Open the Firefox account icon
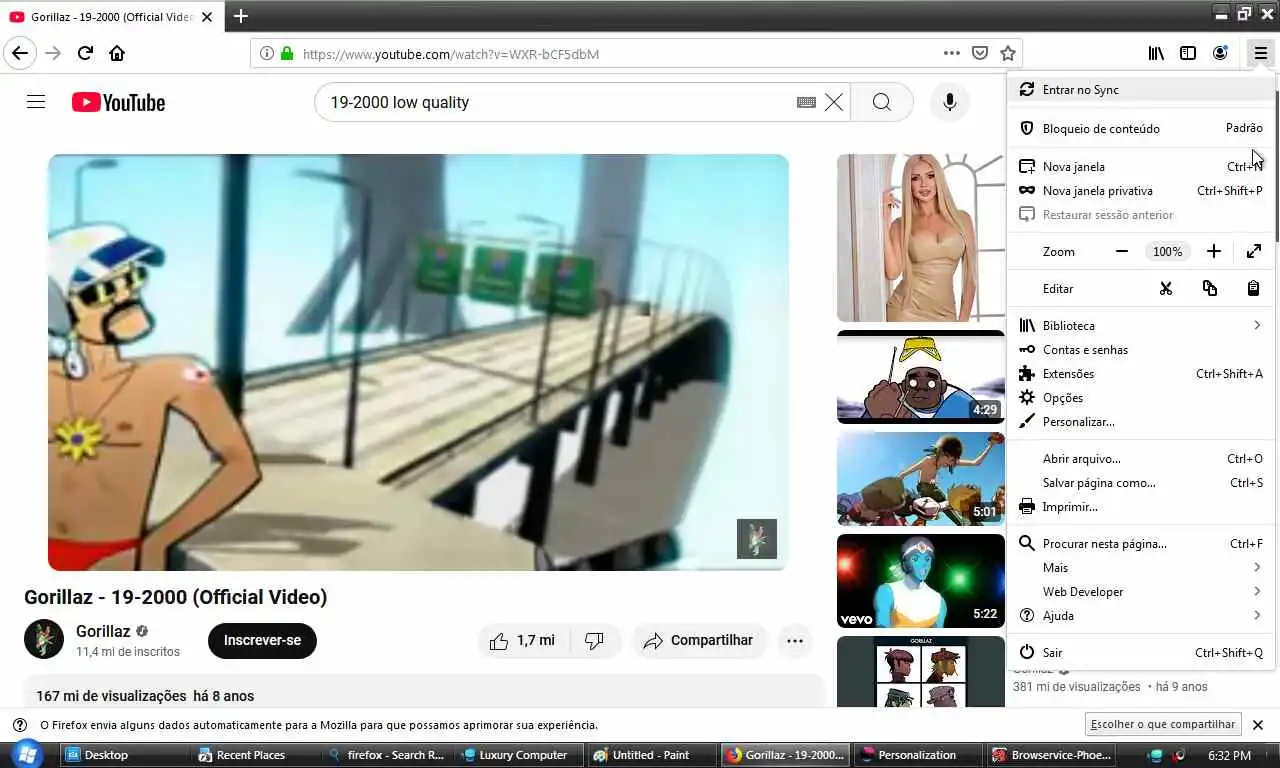1280x768 pixels. point(1220,53)
